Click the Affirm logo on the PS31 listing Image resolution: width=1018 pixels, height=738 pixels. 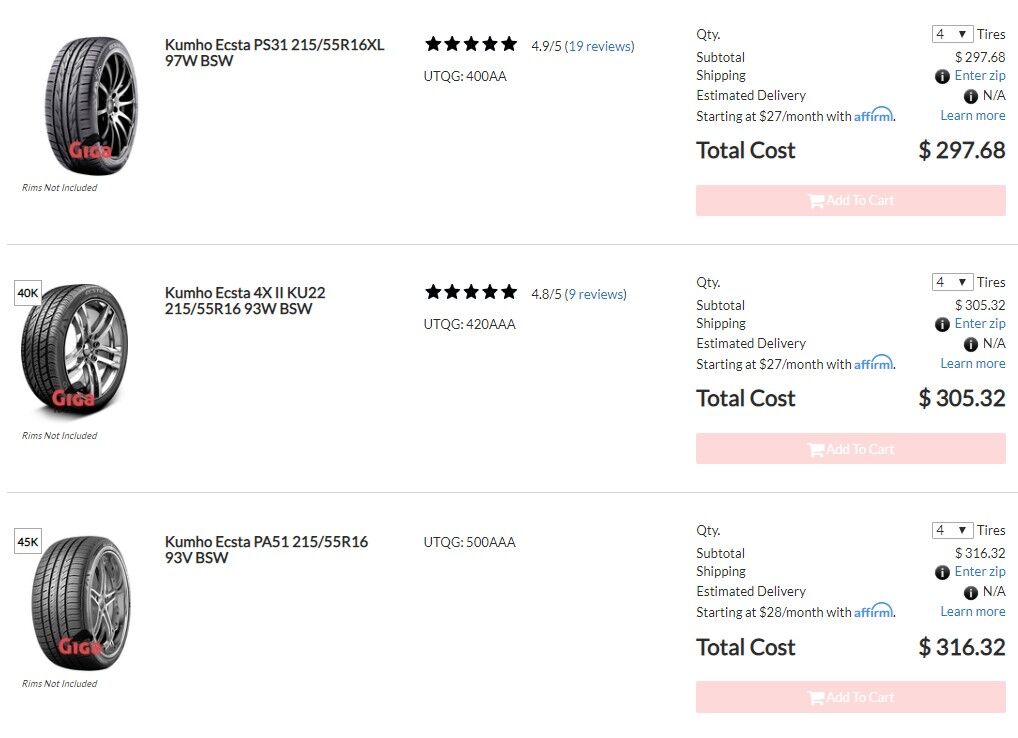click(x=875, y=115)
